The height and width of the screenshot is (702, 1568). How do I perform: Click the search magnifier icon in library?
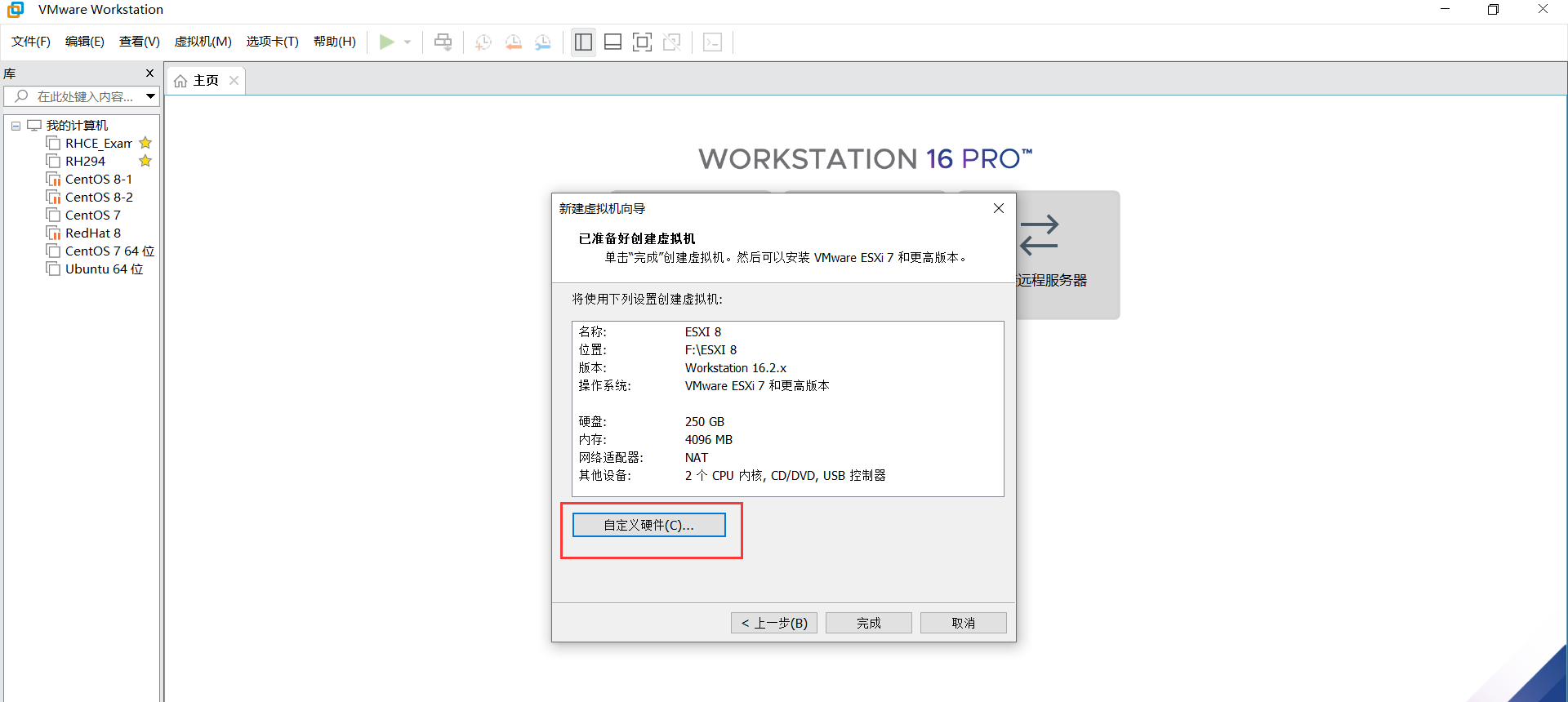coord(22,96)
